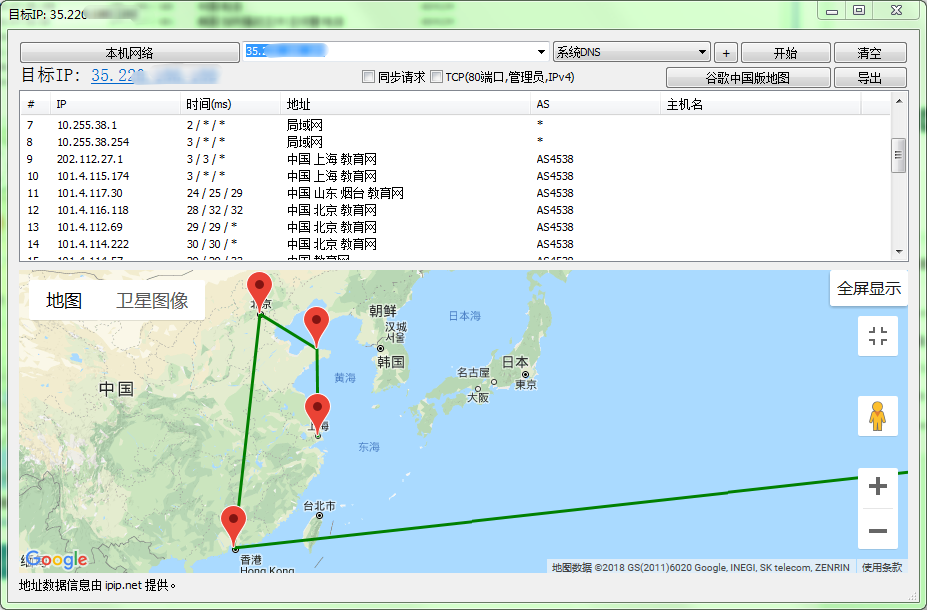Click the results list scroll down arrow
Screen dimensions: 927x610
899,252
